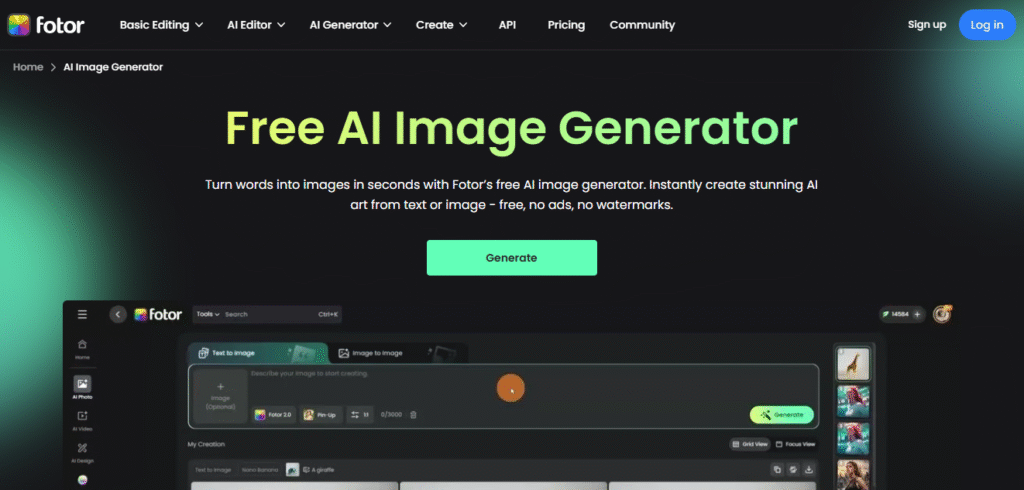Click the small Generate button in the preview
The width and height of the screenshot is (1024, 490).
[782, 415]
